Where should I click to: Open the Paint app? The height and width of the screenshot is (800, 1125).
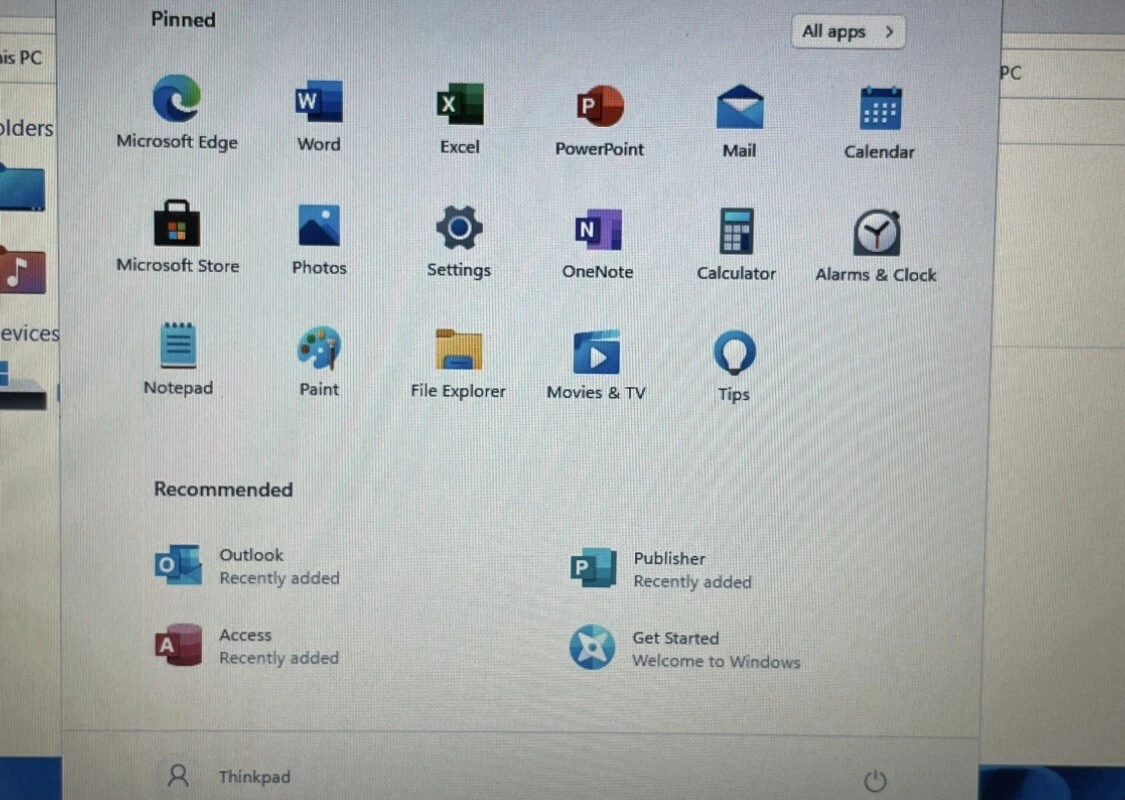click(x=319, y=361)
